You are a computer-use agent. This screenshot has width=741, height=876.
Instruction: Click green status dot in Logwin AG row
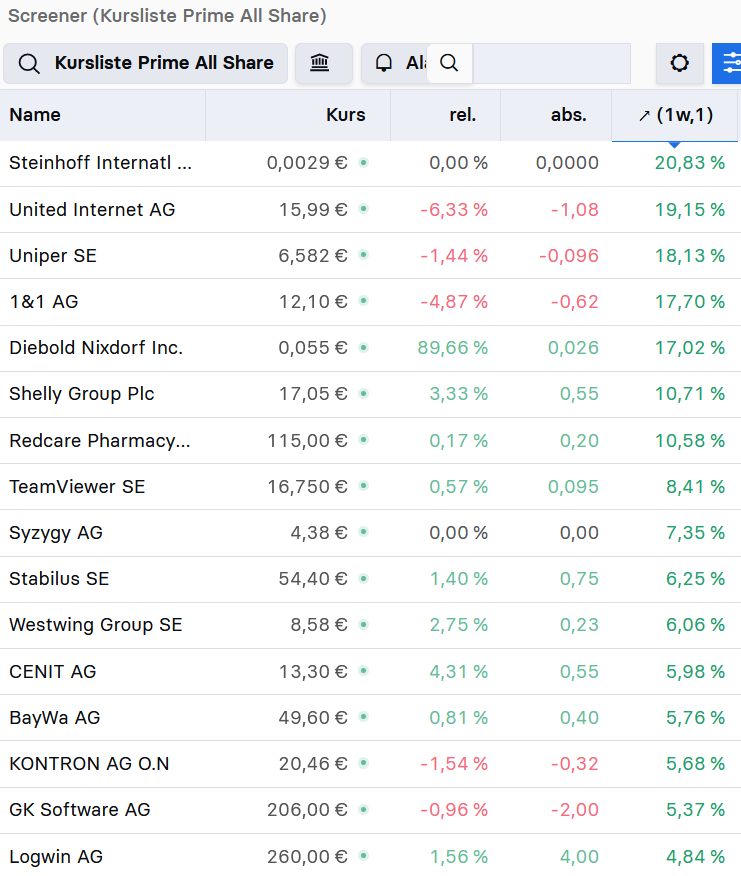363,856
